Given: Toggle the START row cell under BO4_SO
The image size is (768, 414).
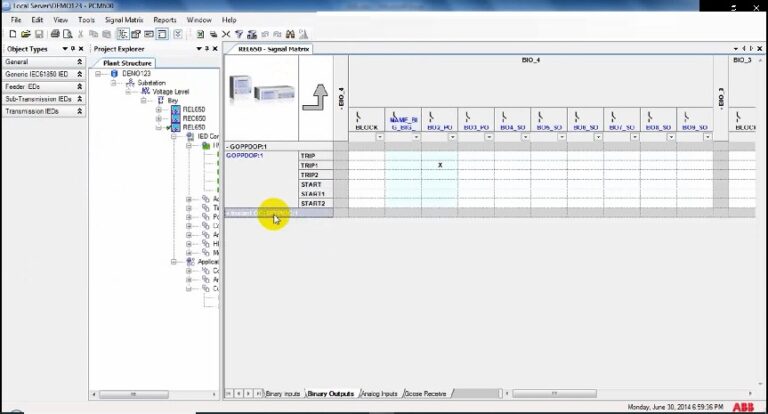Looking at the screenshot, I should coord(512,184).
